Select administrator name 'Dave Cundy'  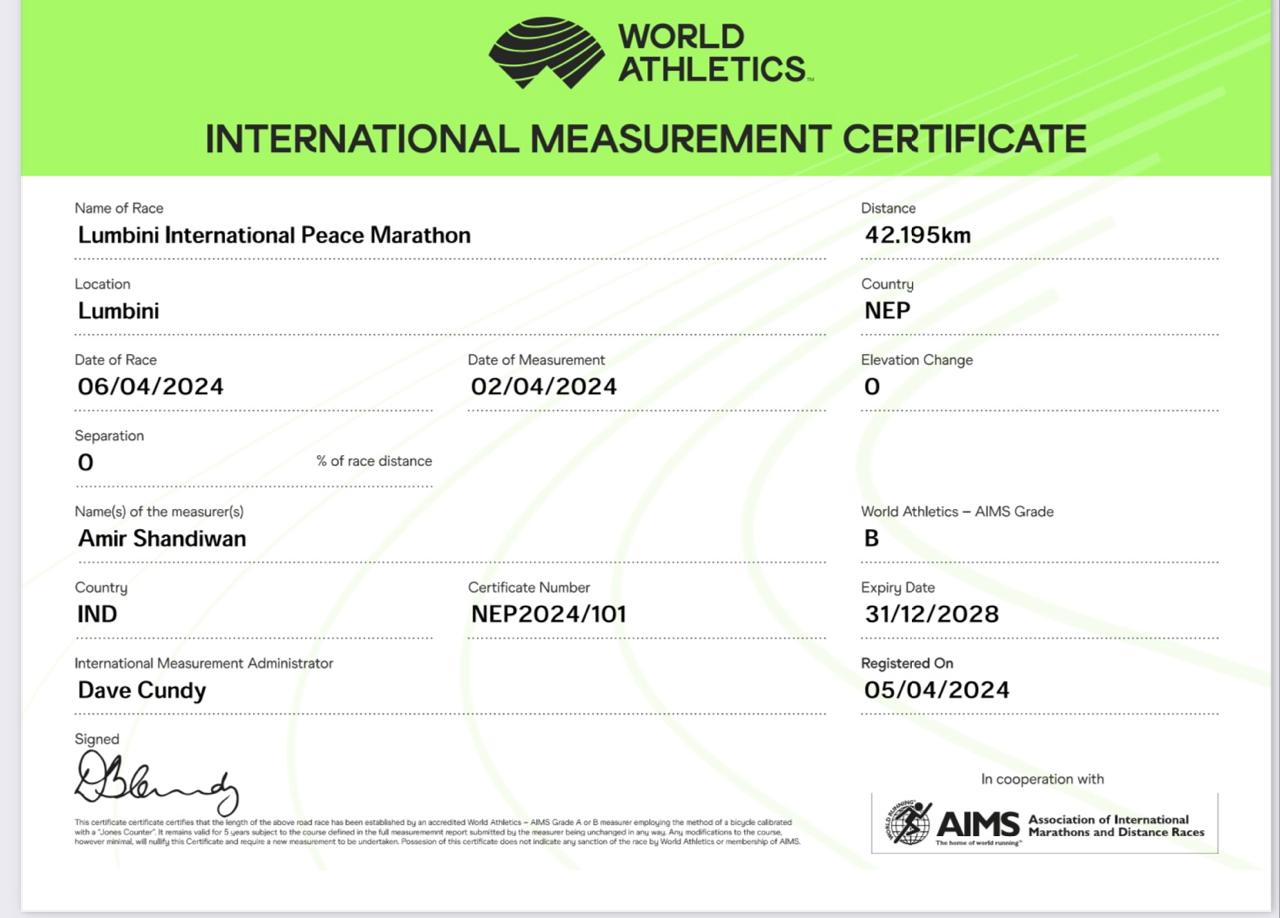tap(142, 690)
